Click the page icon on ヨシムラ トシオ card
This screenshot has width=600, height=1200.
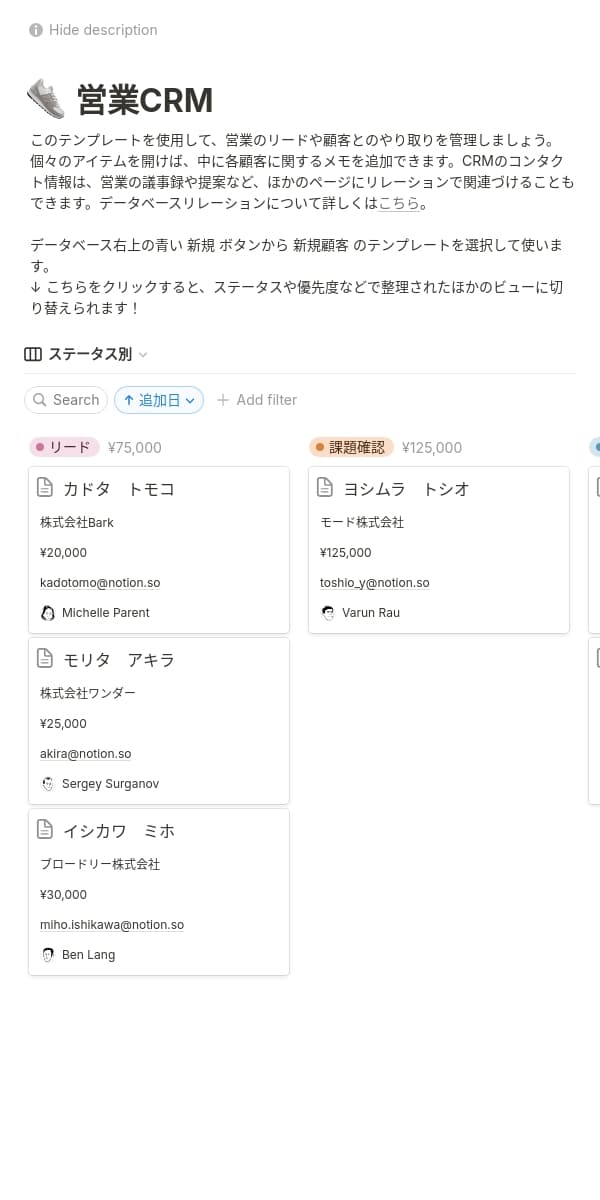click(325, 488)
